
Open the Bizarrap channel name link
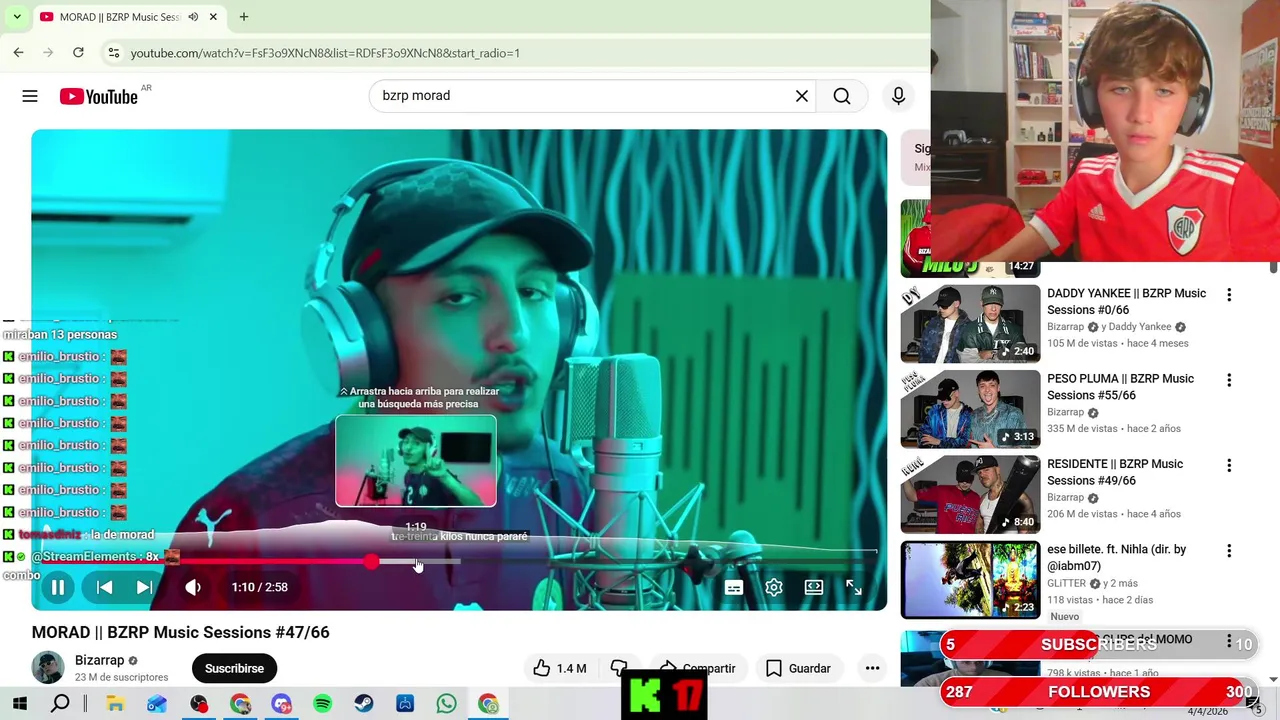(x=99, y=660)
